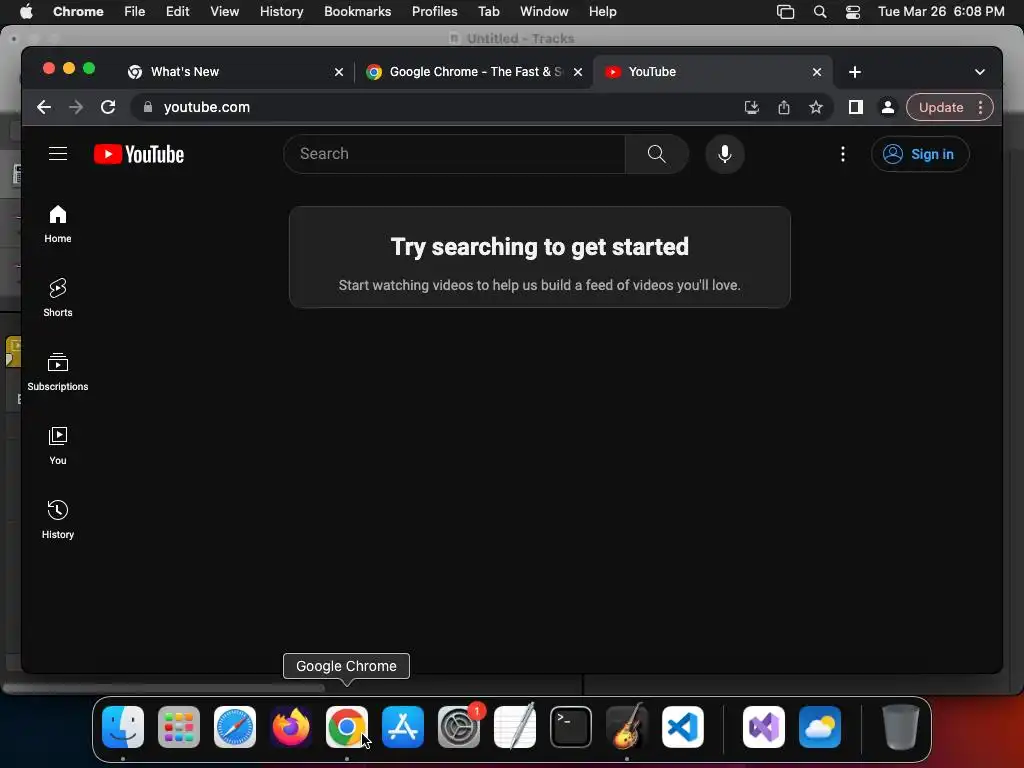Click the voice search microphone icon
The width and height of the screenshot is (1024, 768).
click(x=724, y=154)
